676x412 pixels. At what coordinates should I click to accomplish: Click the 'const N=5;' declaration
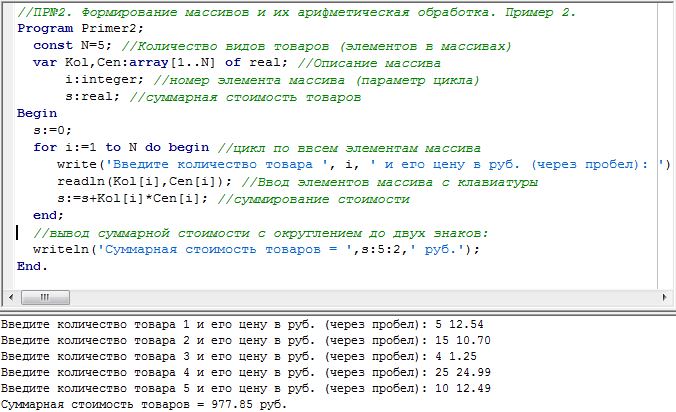67,46
